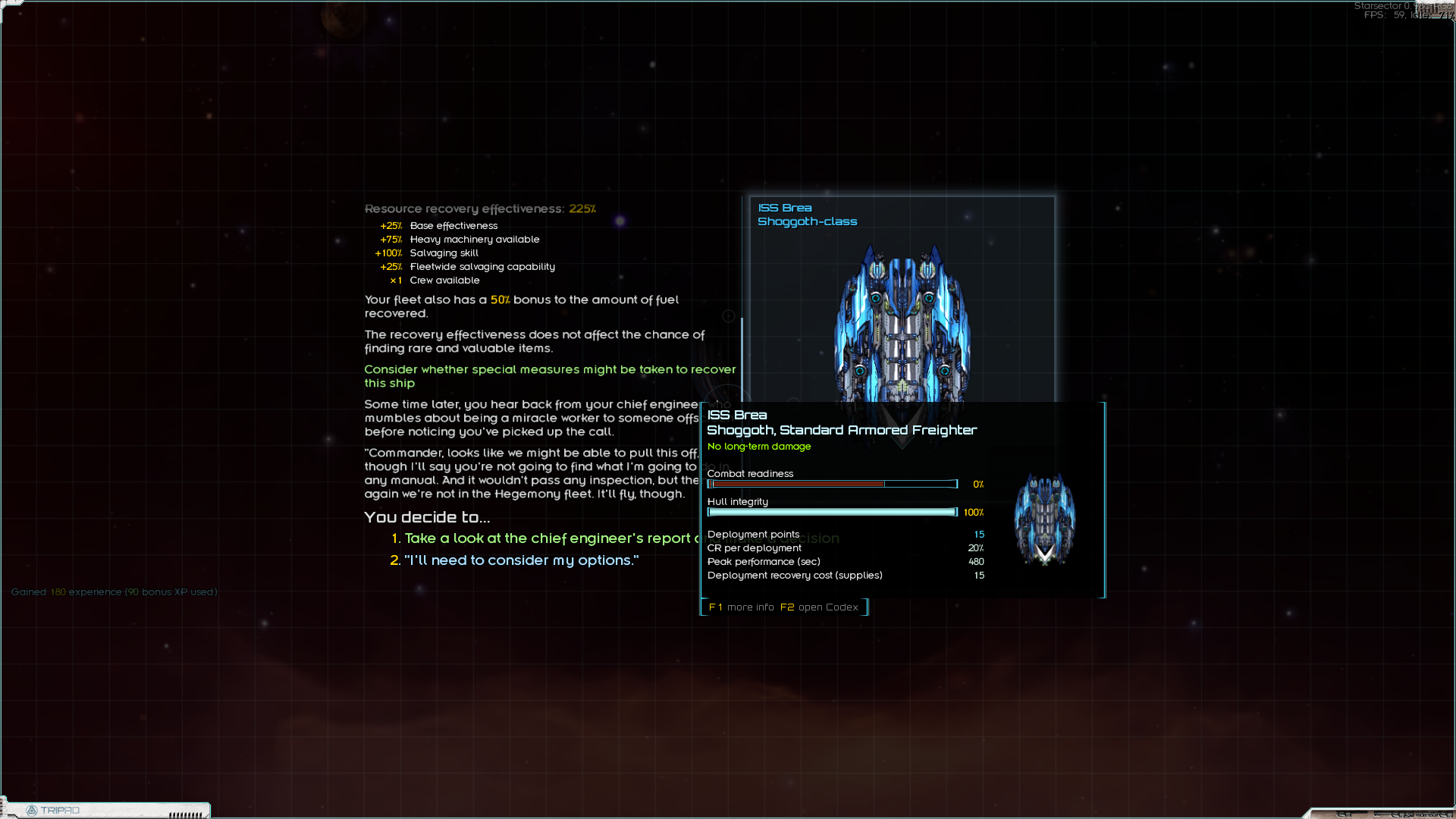
Task: Click the Combat readiness bar
Action: [832, 484]
